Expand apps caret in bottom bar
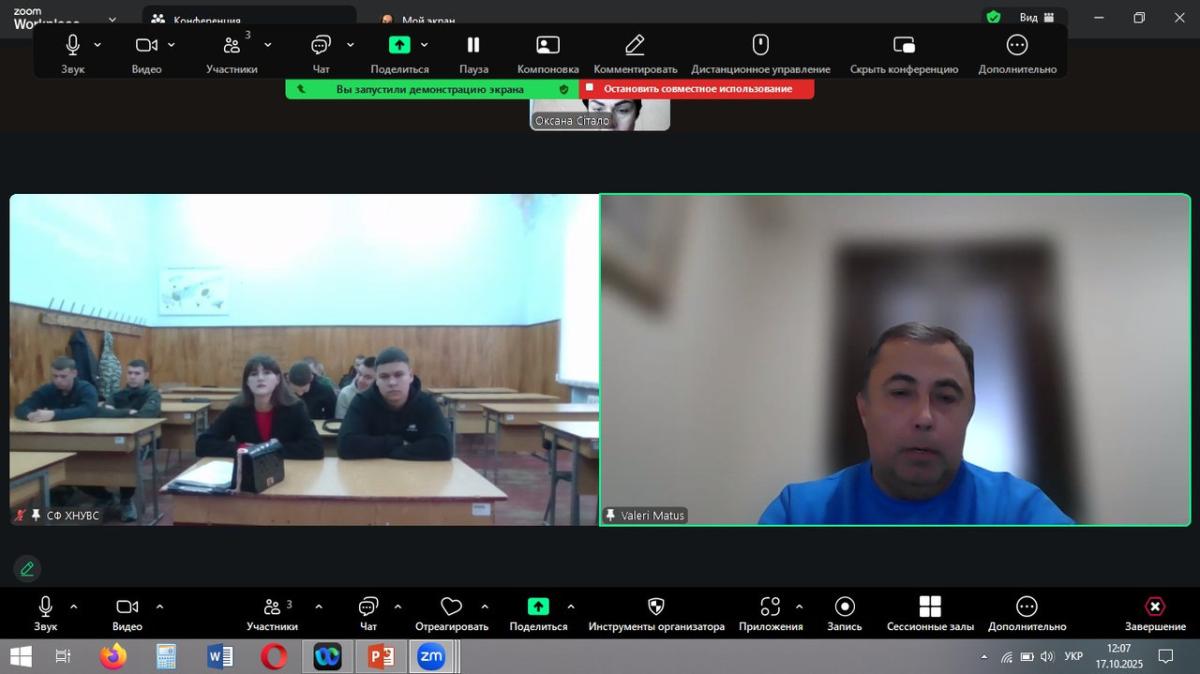1200x674 pixels. point(798,606)
